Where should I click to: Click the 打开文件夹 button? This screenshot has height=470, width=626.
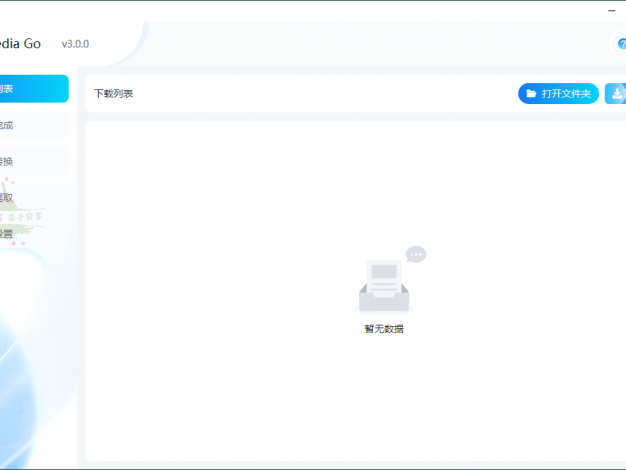point(558,94)
